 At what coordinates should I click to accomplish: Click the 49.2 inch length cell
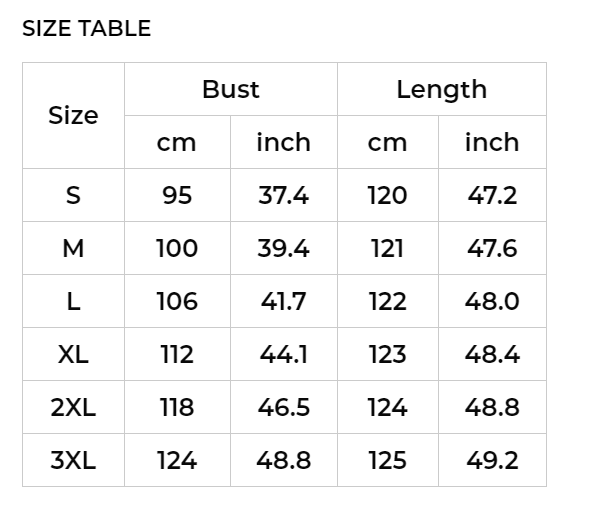(x=492, y=460)
